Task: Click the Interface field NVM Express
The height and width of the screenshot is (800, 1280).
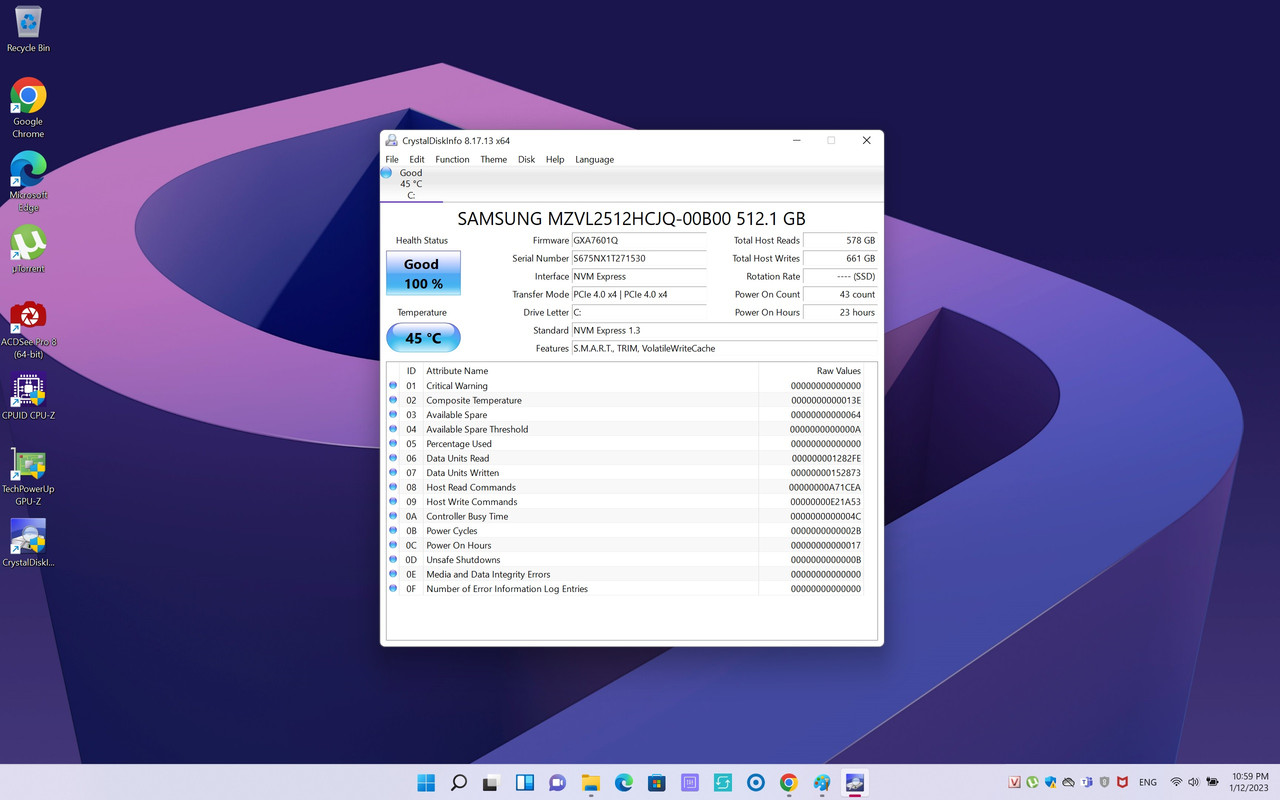Action: tap(638, 277)
